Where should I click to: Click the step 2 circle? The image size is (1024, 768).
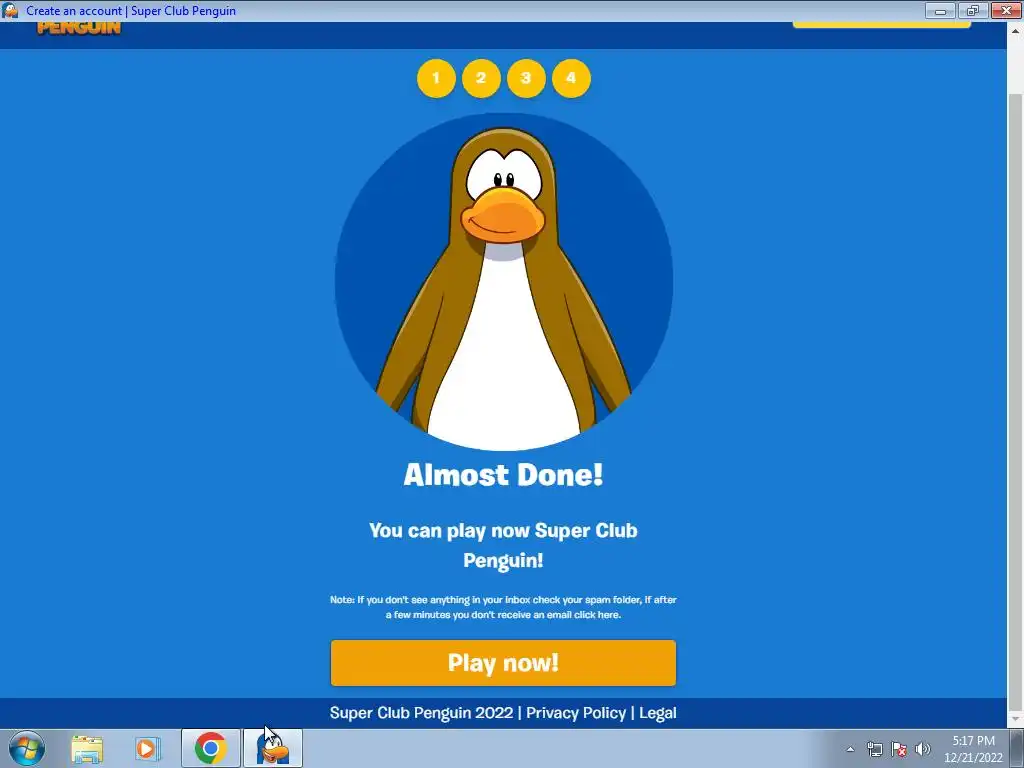tap(481, 78)
